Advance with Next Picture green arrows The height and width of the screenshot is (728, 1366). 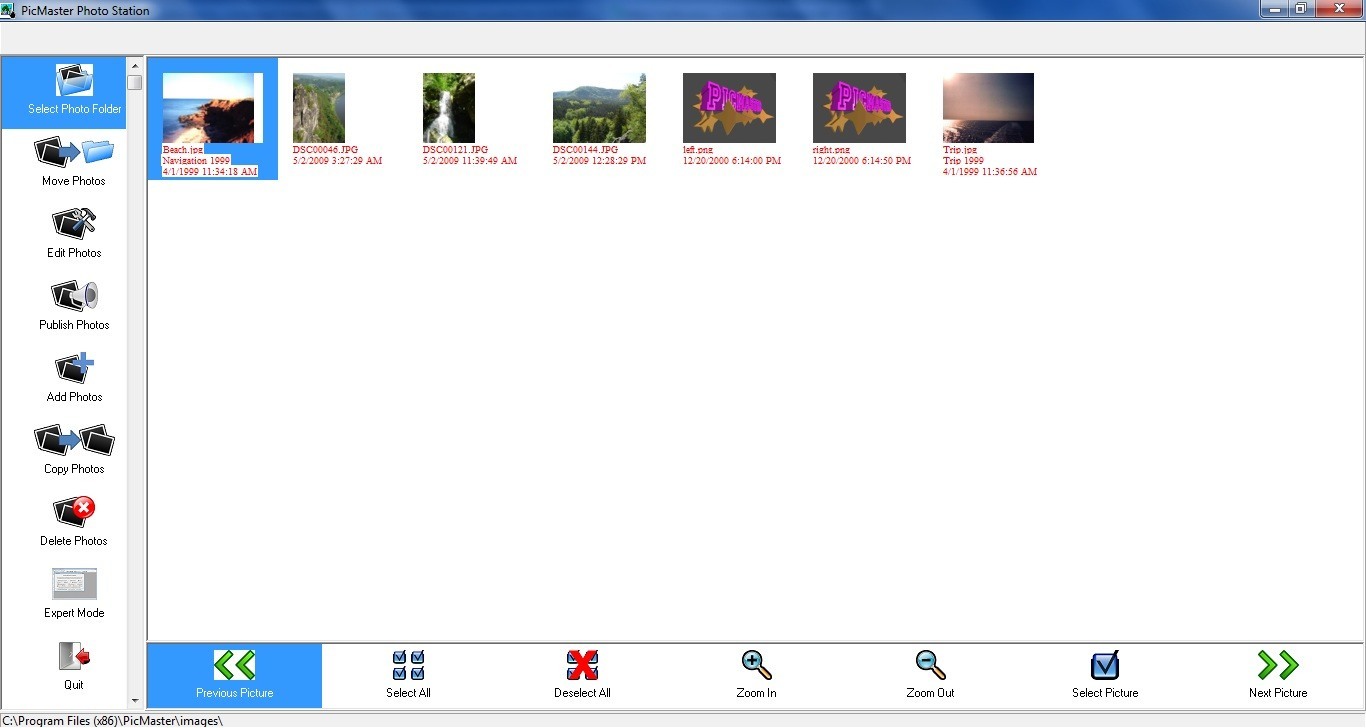coord(1278,665)
